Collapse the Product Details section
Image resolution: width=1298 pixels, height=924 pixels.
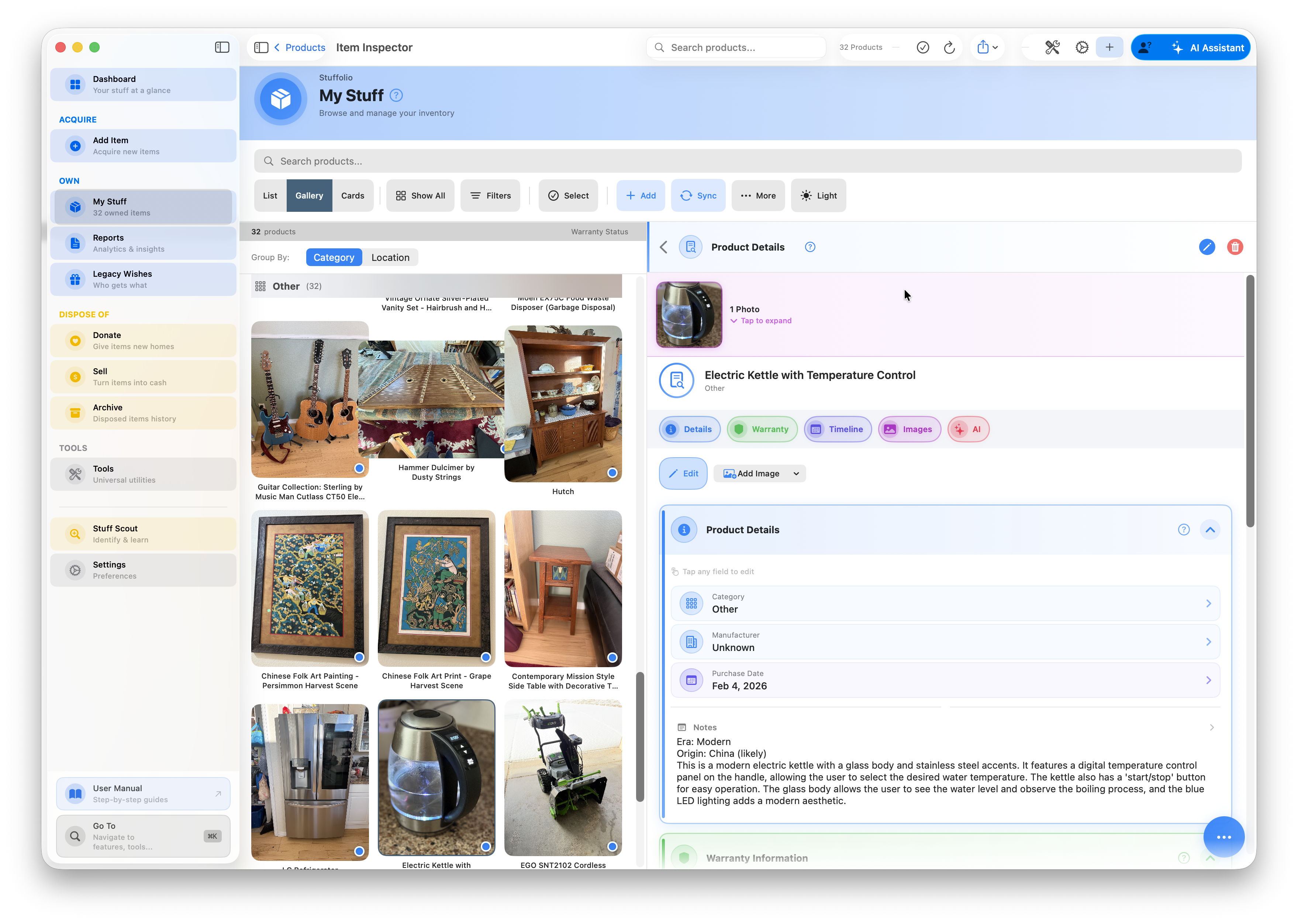[x=1211, y=529]
